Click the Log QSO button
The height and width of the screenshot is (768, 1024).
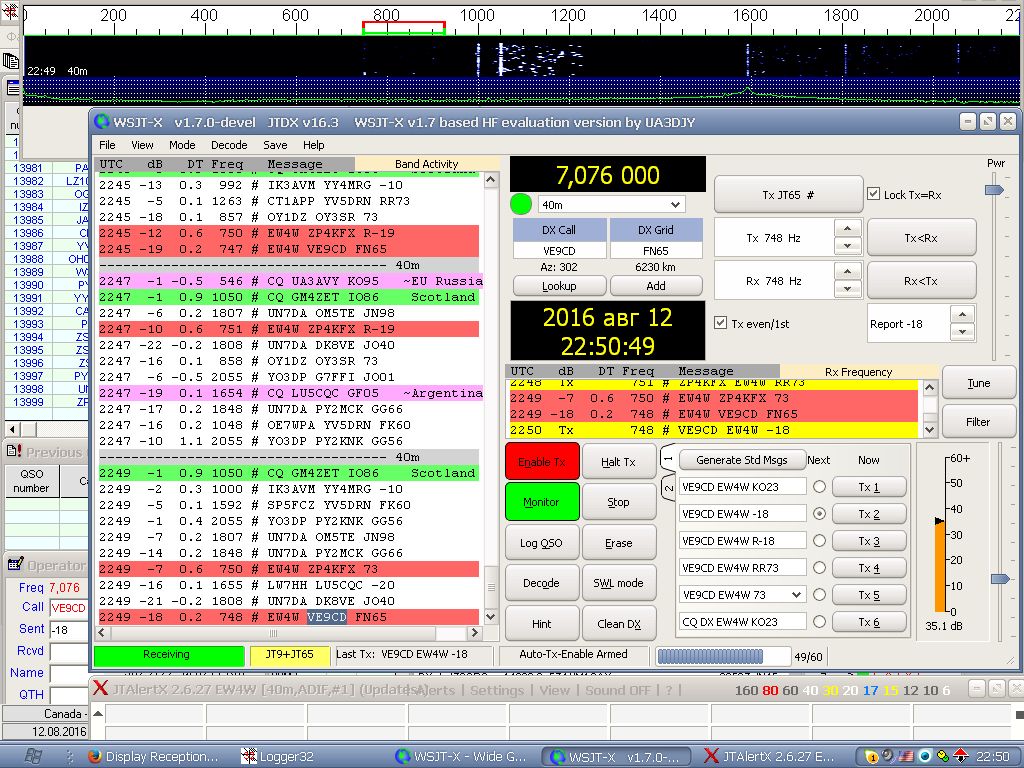click(x=541, y=543)
